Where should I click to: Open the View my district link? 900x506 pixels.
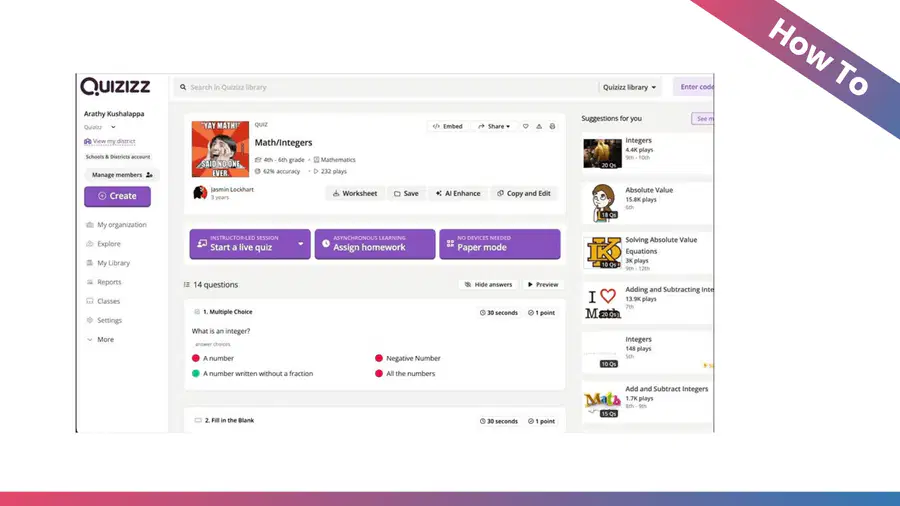tap(110, 141)
